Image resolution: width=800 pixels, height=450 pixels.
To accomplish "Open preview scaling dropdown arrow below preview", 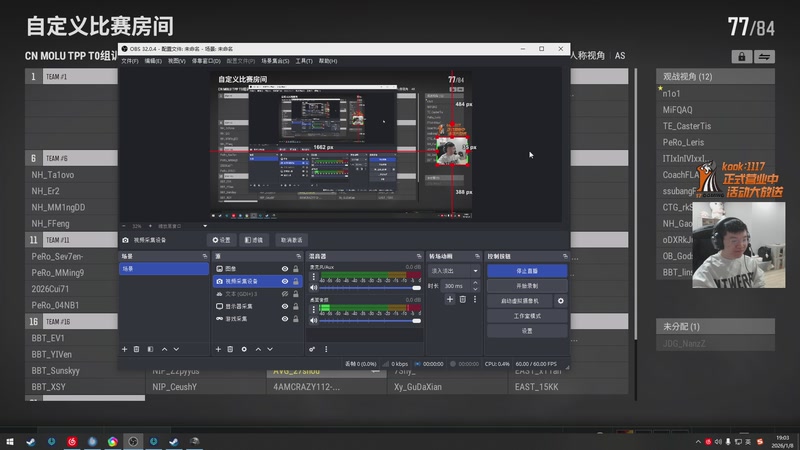I will 205,226.
